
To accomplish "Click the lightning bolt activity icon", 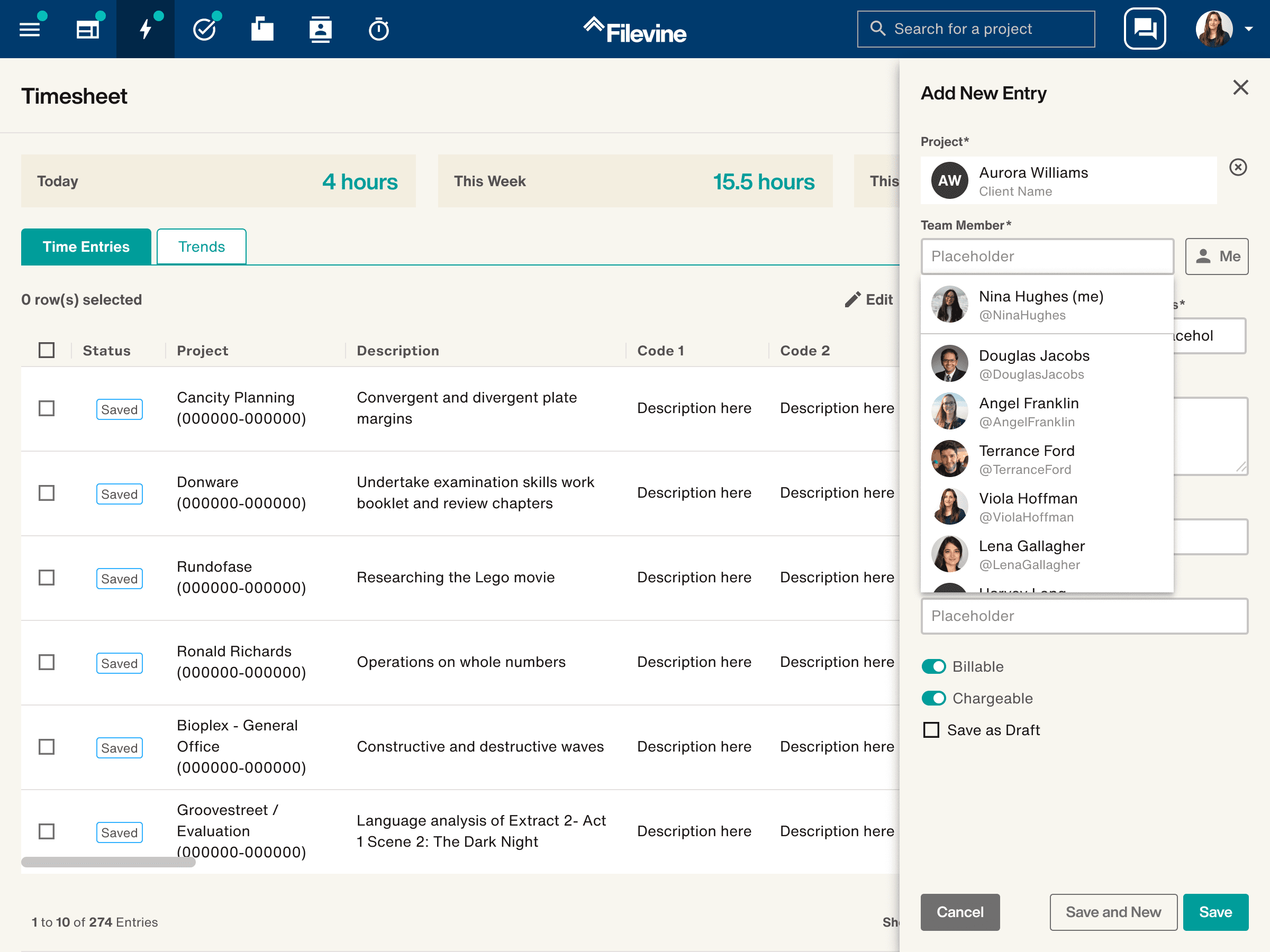I will pos(146,29).
